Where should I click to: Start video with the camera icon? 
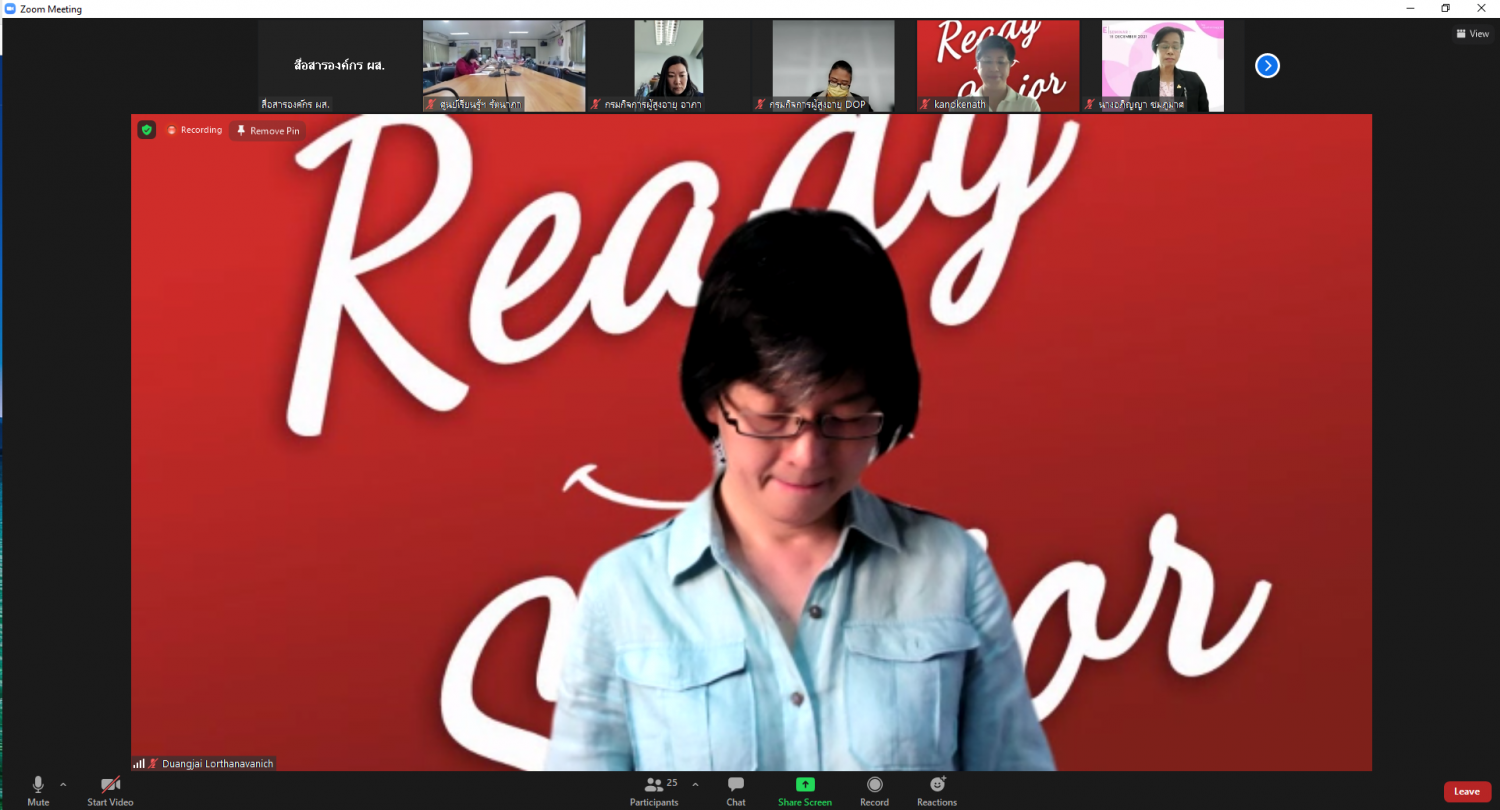[x=110, y=791]
